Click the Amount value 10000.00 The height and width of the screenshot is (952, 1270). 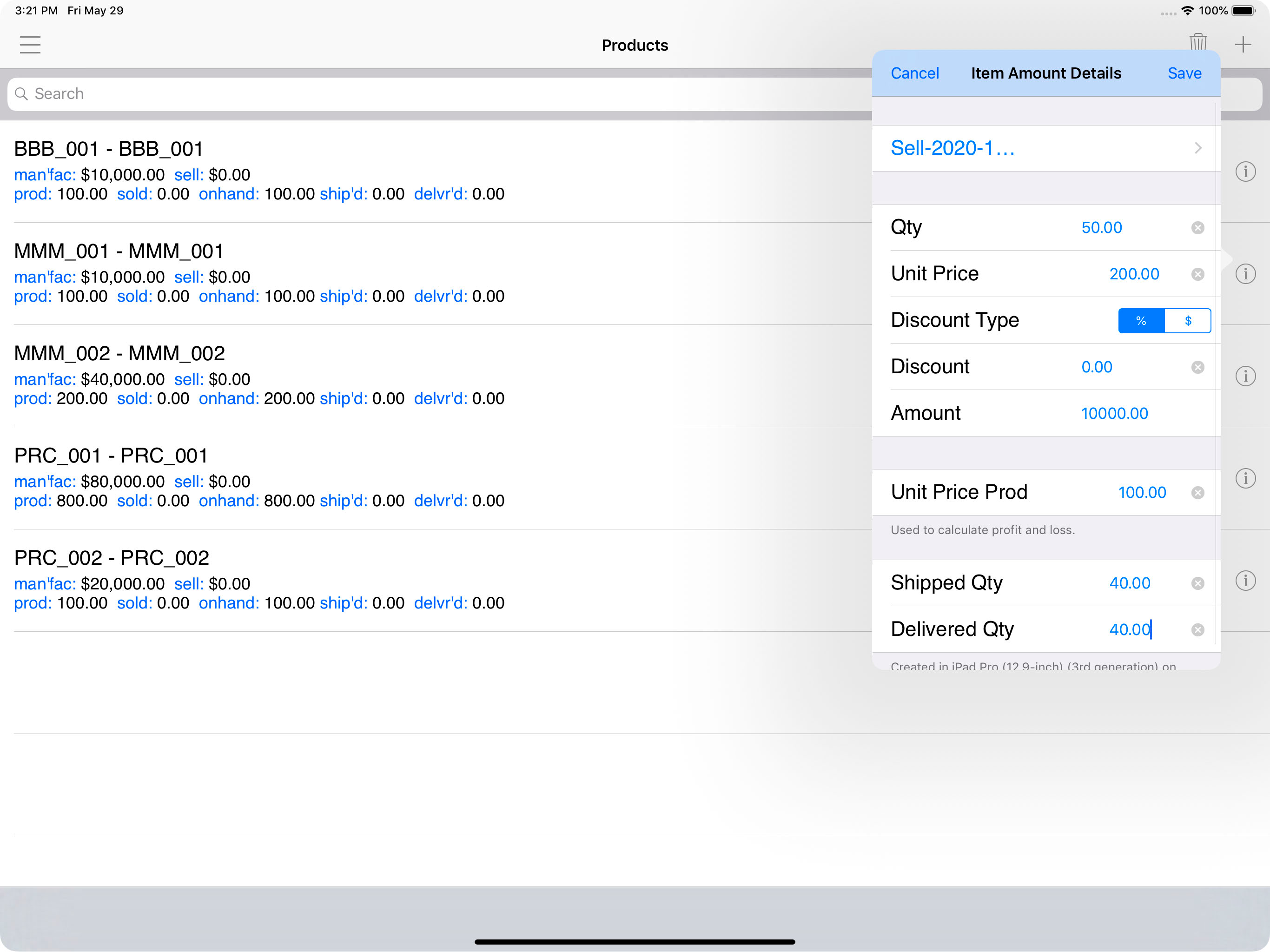click(x=1114, y=414)
